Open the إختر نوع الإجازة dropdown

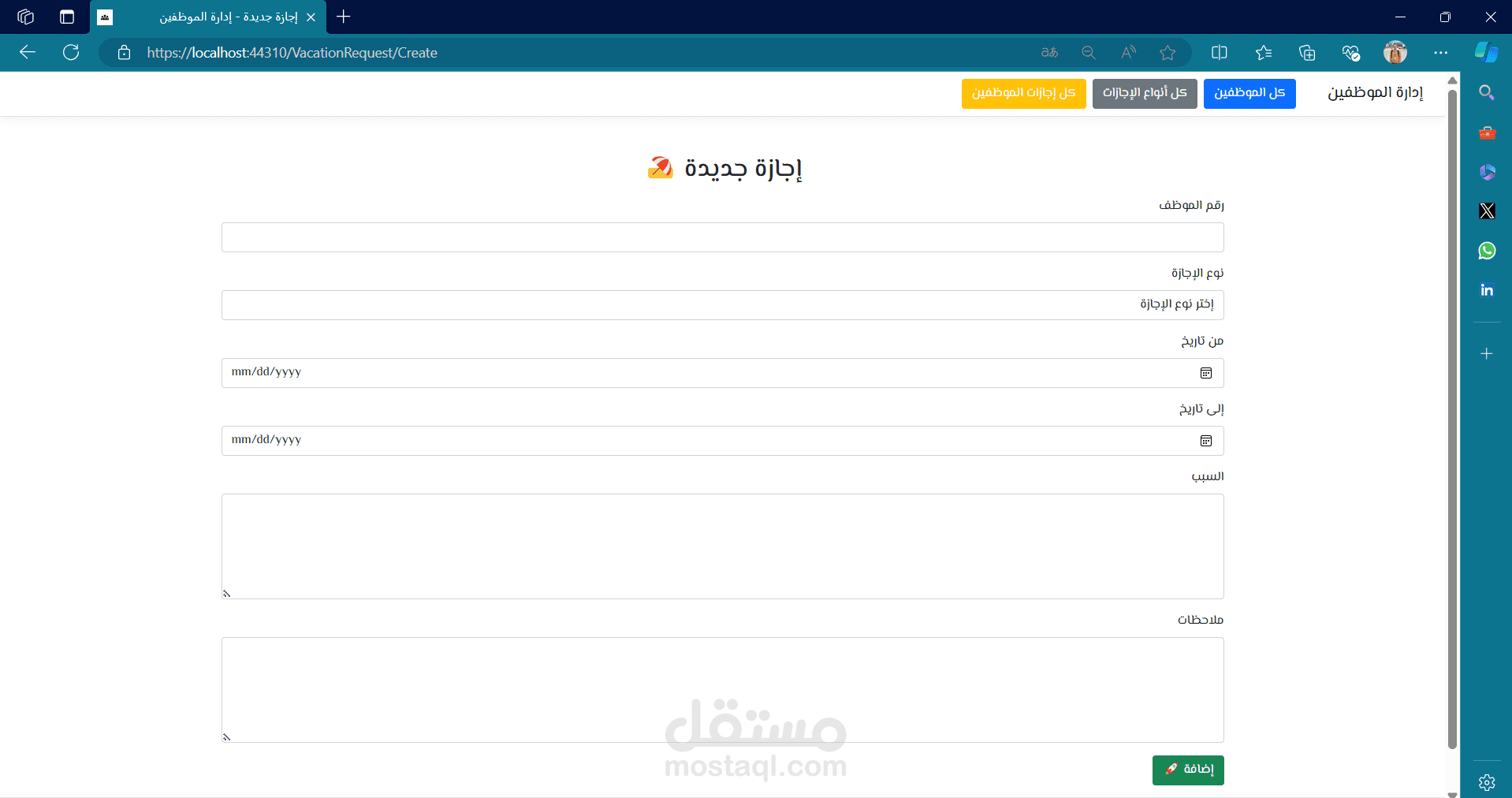(x=722, y=305)
